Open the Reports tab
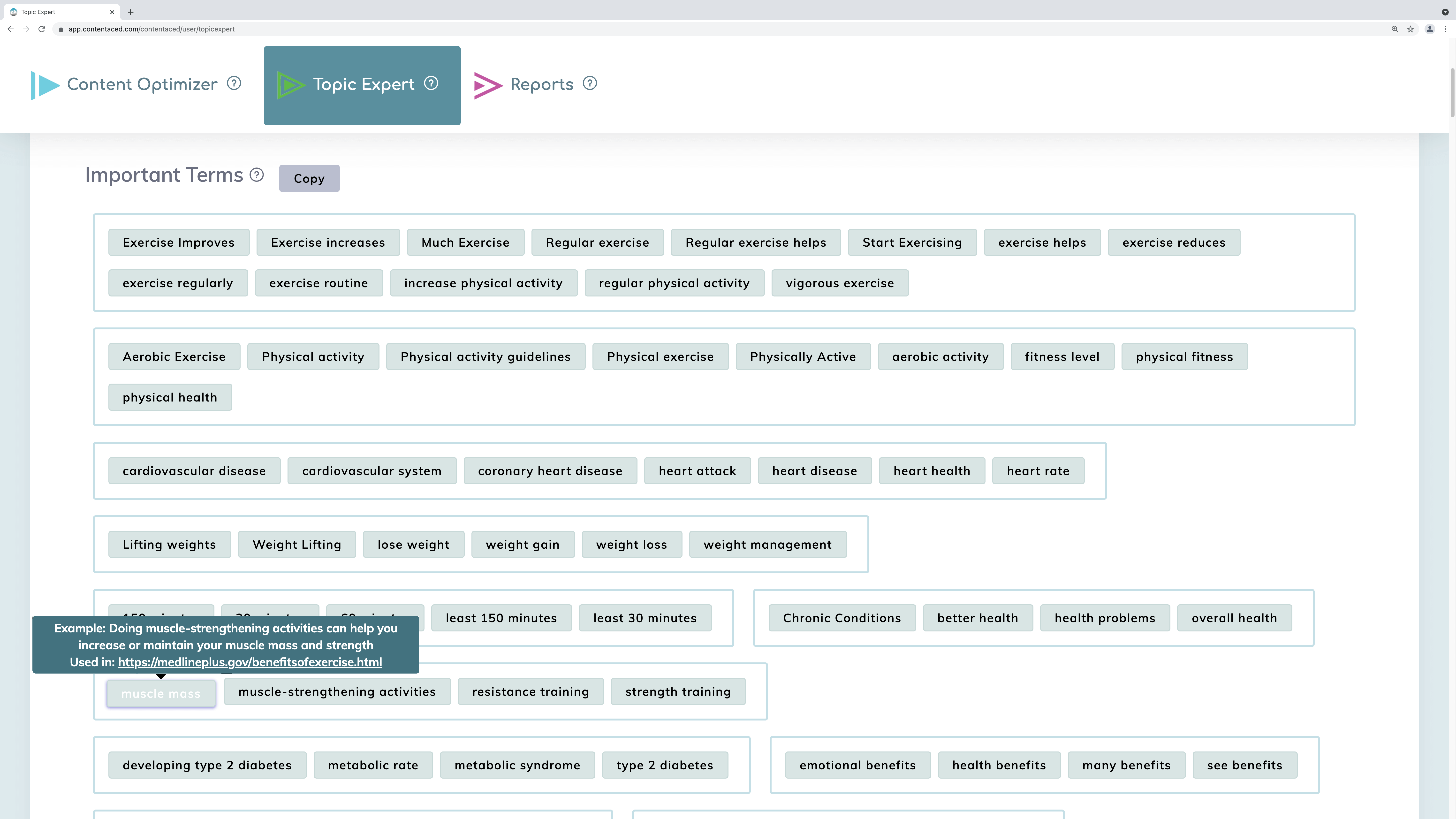This screenshot has height=819, width=1456. pos(535,85)
